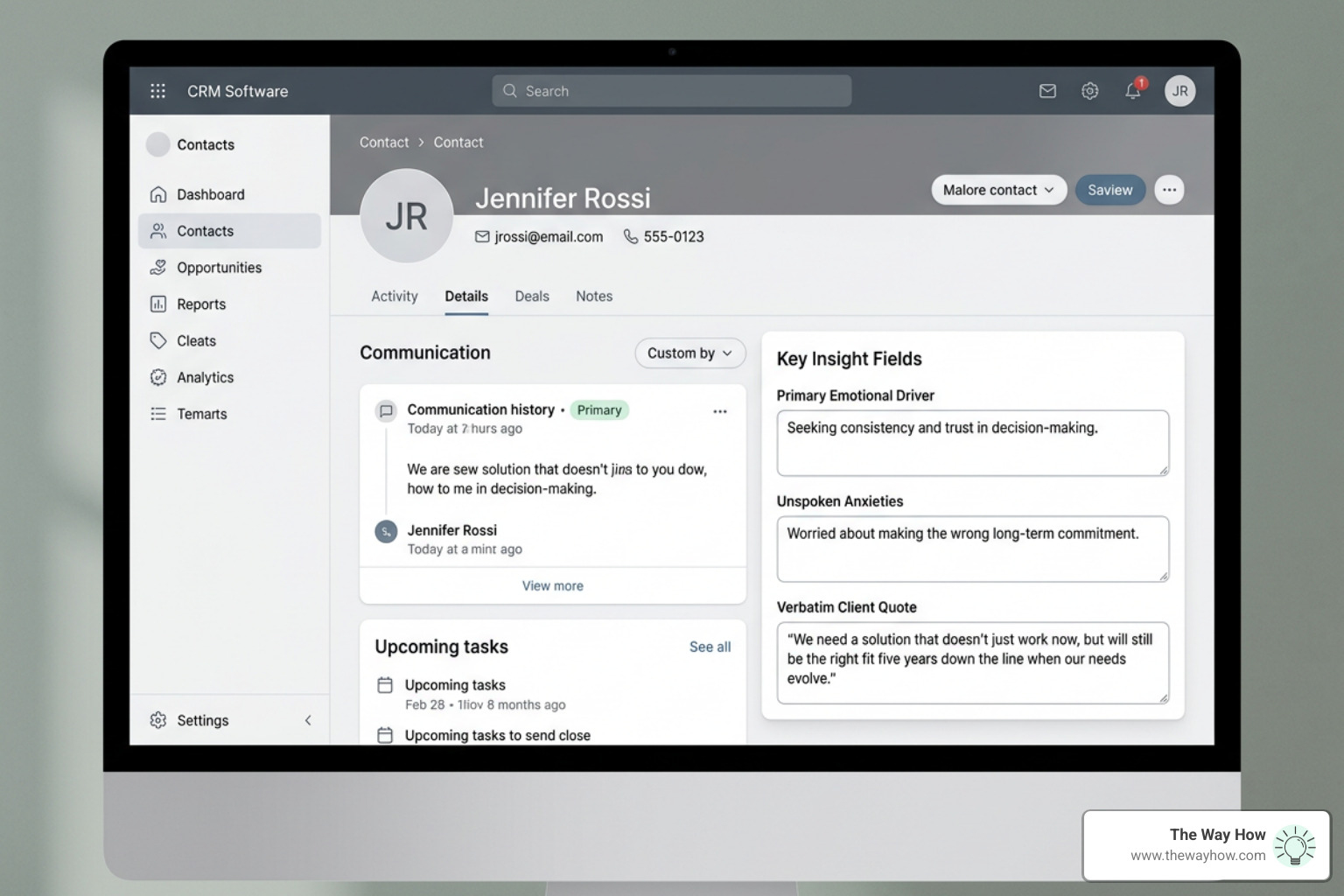Click the gray circle avatar beside Contacts heading
This screenshot has width=1344, height=896.
tap(158, 144)
